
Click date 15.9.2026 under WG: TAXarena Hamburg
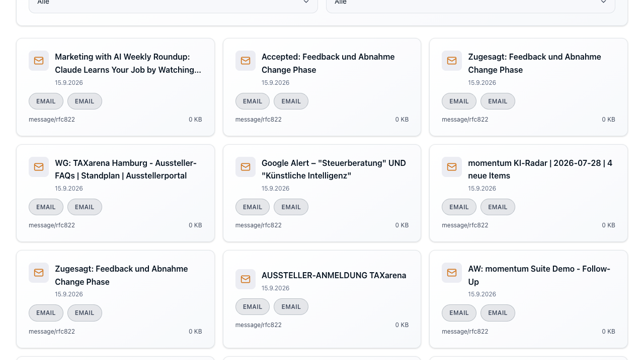point(69,189)
